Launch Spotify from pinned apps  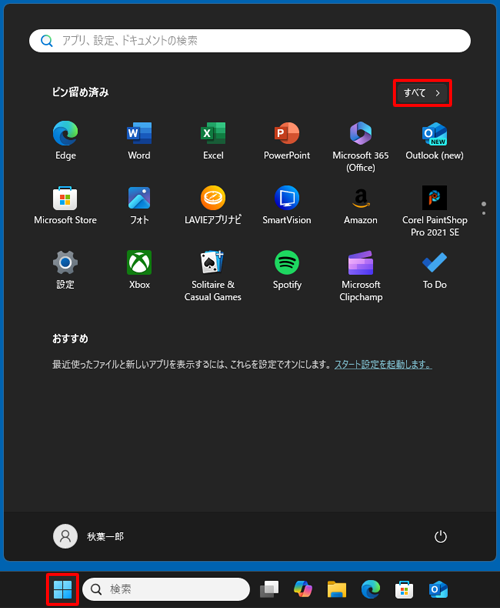pos(287,270)
